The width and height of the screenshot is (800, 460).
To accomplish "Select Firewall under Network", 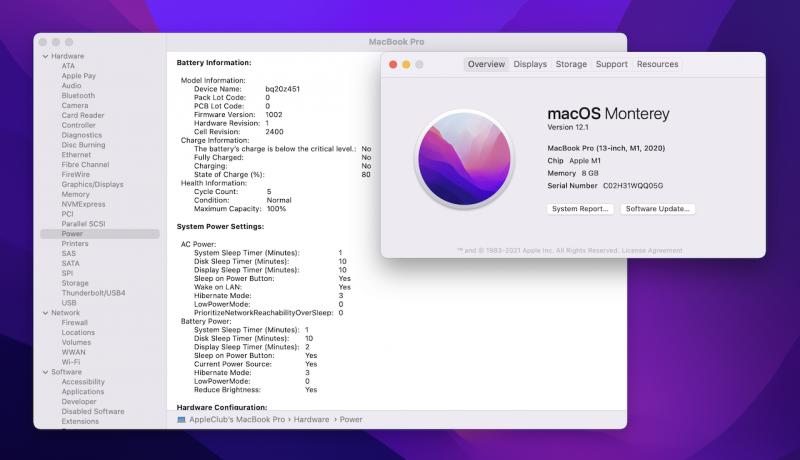I will 74,323.
